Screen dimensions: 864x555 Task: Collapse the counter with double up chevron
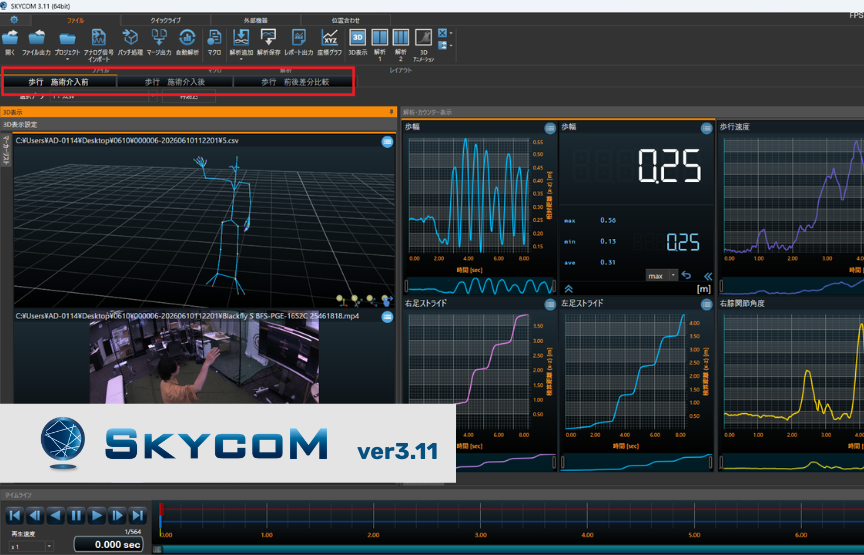569,289
